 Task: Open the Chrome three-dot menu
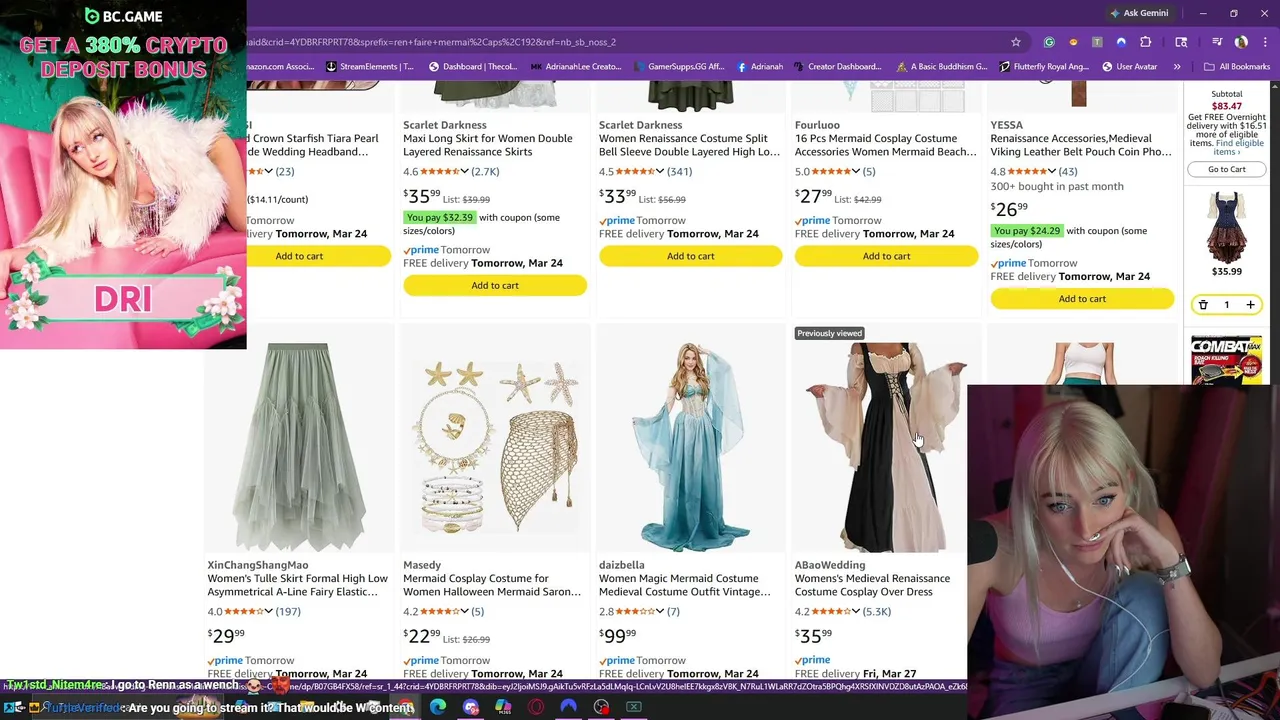(x=1263, y=42)
